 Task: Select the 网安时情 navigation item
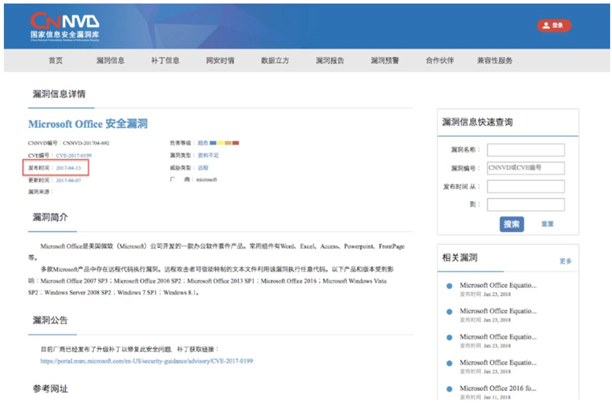point(220,60)
